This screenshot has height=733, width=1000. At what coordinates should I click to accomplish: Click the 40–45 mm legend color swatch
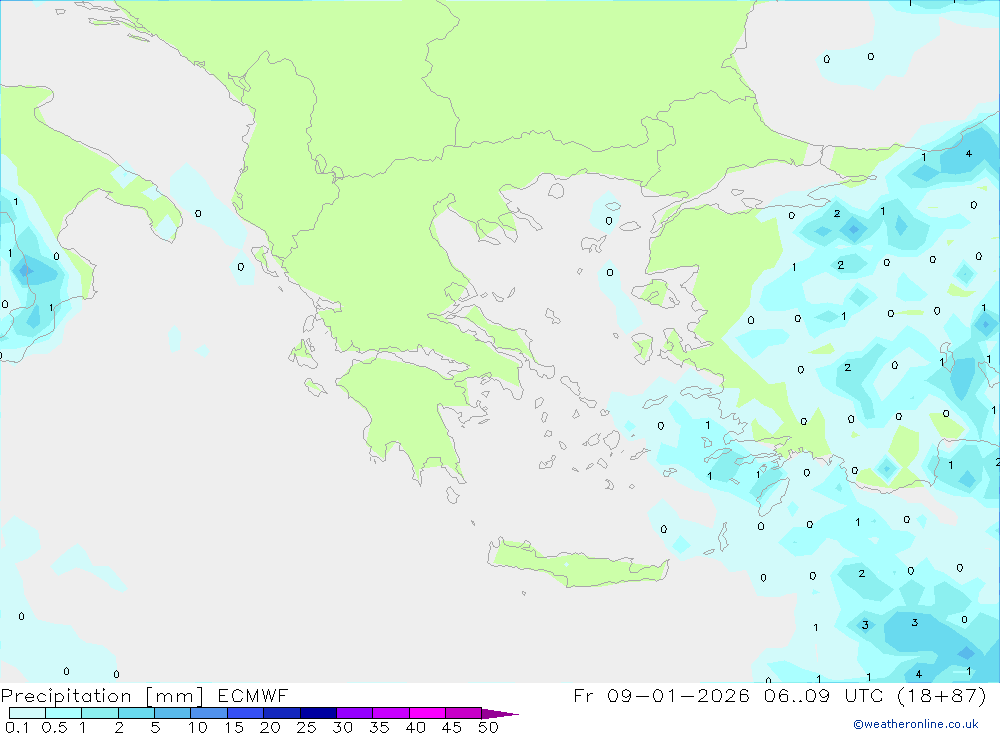tap(427, 713)
